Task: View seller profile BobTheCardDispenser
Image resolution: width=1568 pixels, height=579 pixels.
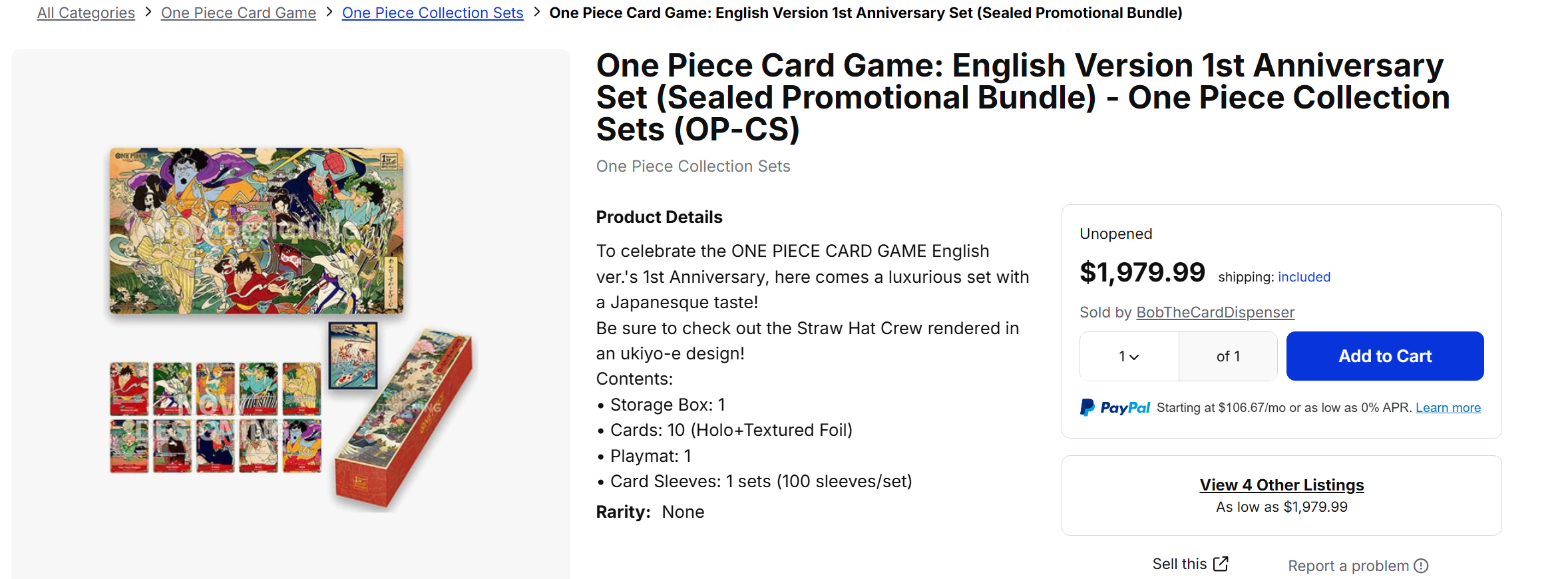Action: click(x=1215, y=311)
